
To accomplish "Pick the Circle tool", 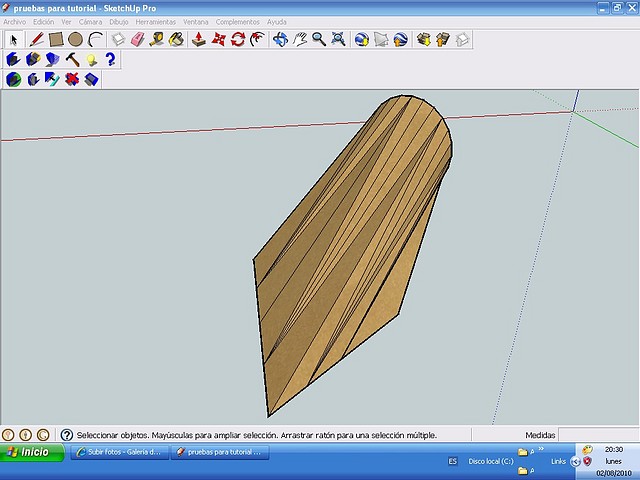I will click(x=76, y=40).
